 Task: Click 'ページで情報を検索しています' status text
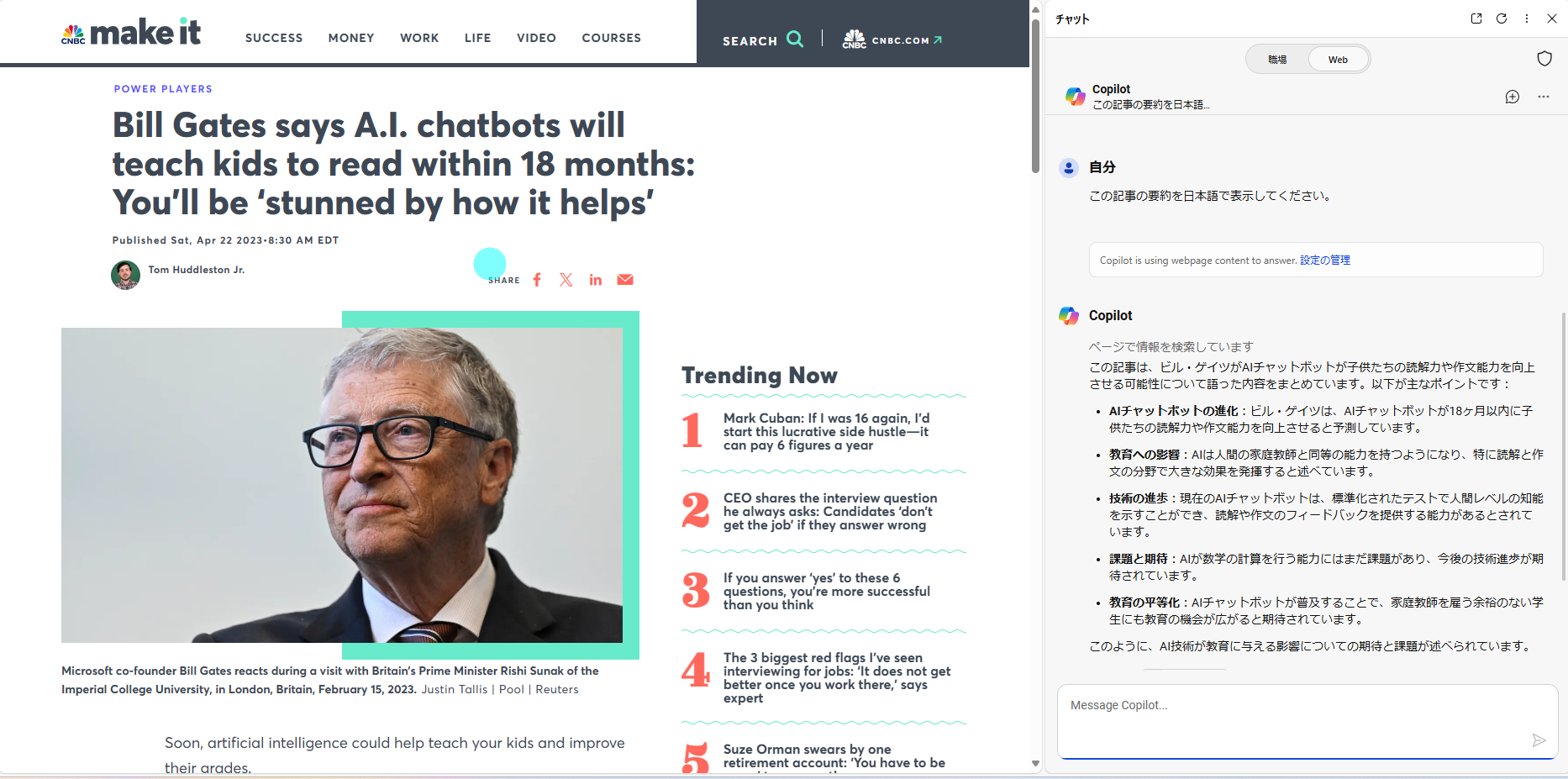click(1171, 347)
